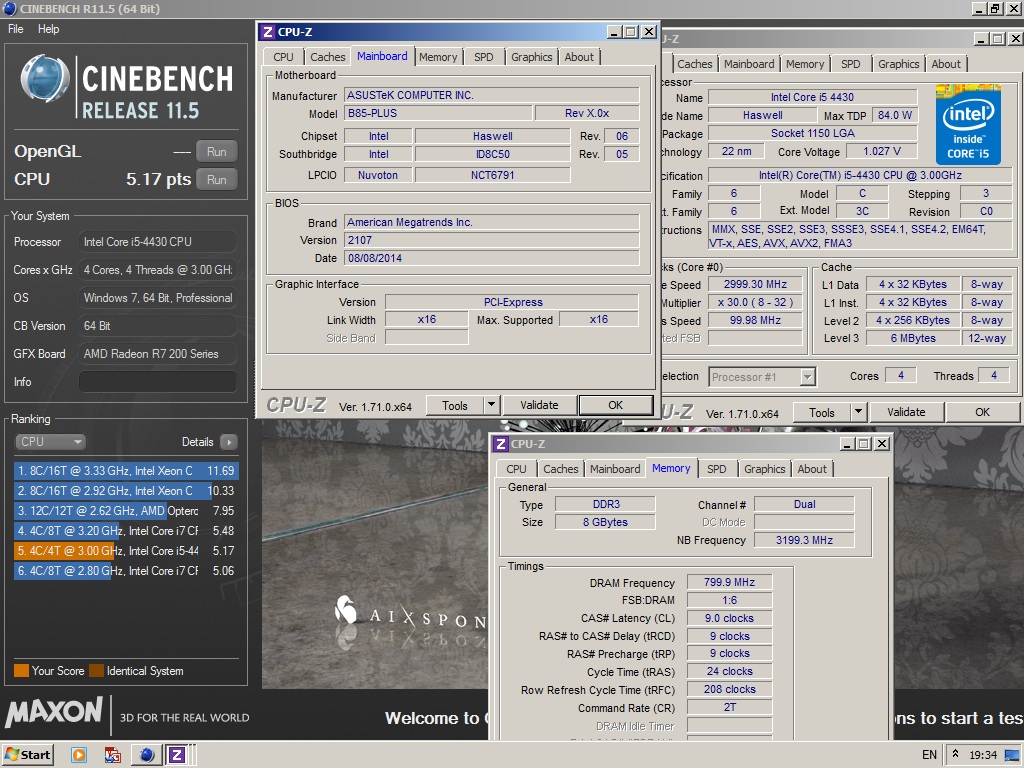Expand the Tools dropdown arrow in rear CPU-Z window
Screen dimensions: 1024x768
[x=859, y=412]
